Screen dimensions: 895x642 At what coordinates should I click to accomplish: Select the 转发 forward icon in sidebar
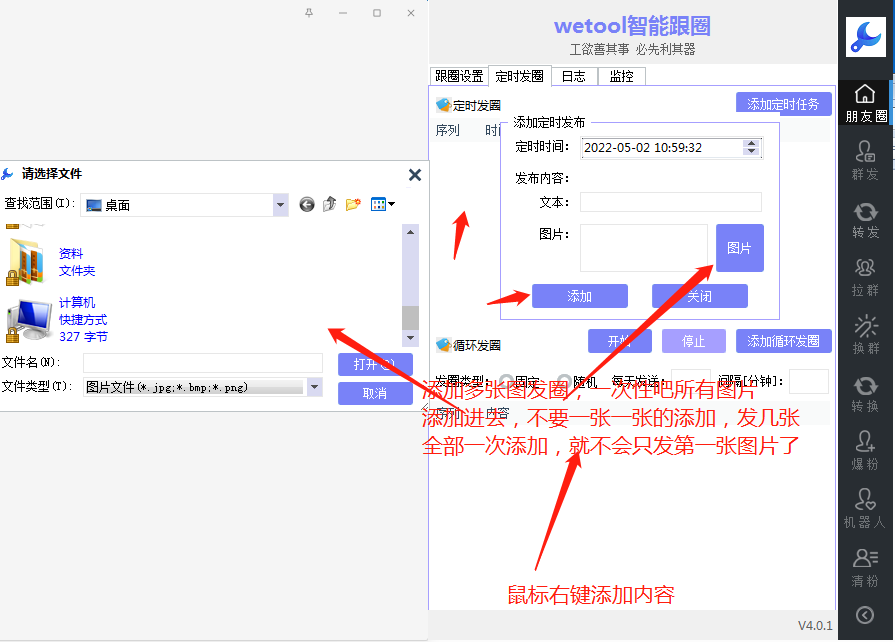coord(865,220)
